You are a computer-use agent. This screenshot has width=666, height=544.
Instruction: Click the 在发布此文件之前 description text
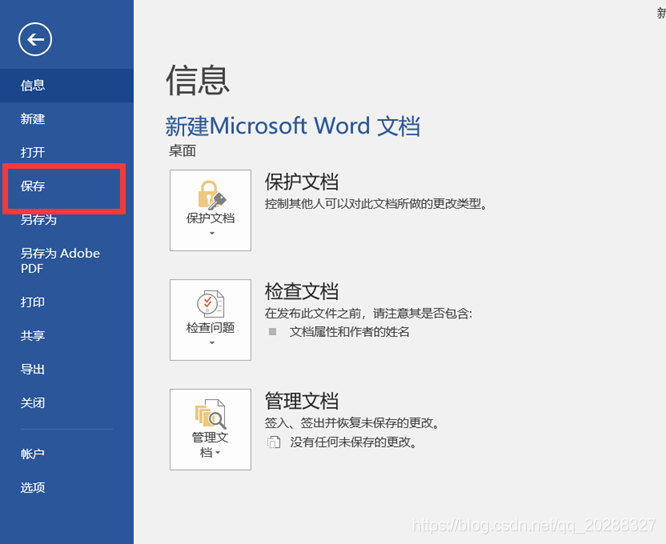click(x=368, y=313)
